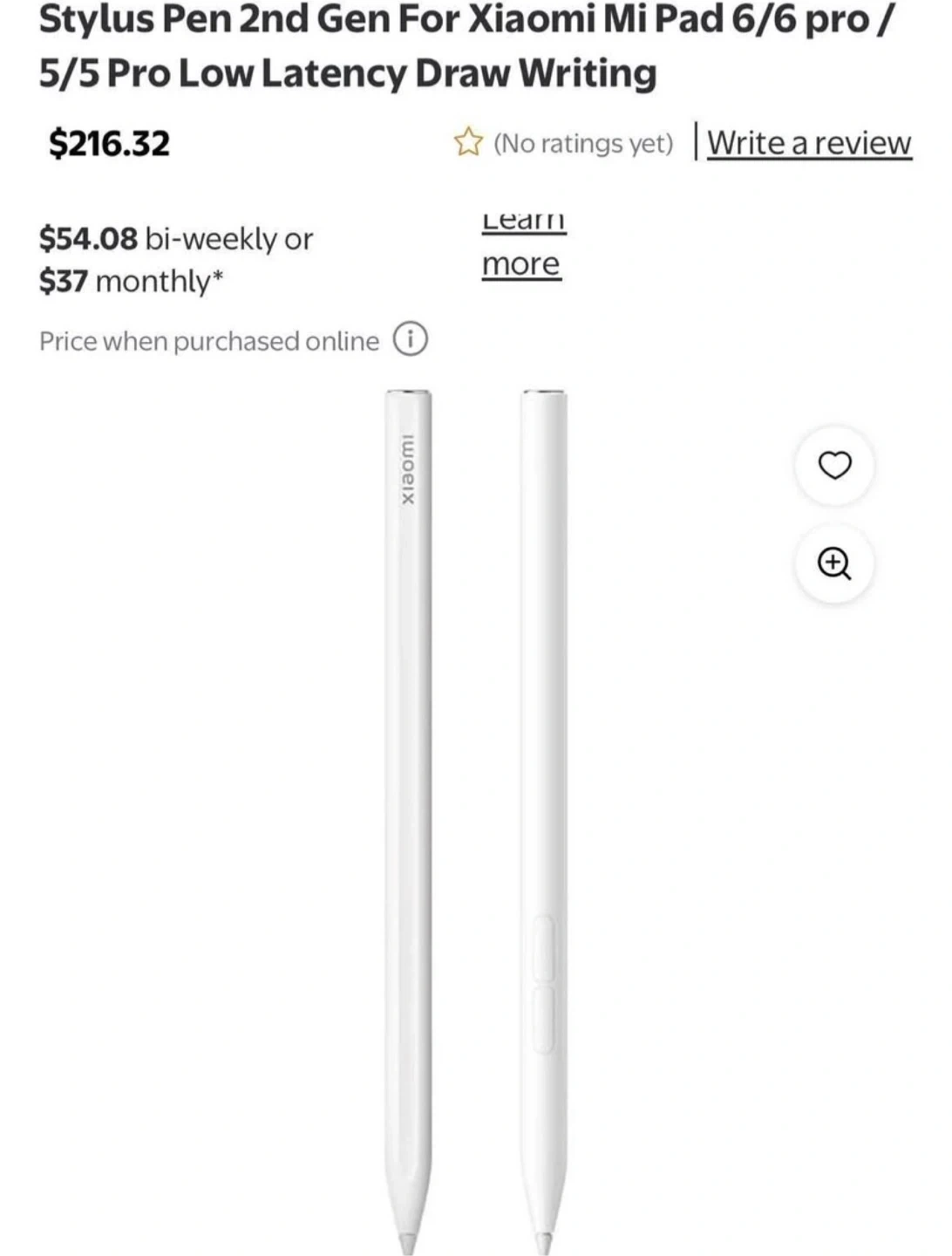Open the left stylus product image
The width and height of the screenshot is (952, 1256).
[408, 785]
